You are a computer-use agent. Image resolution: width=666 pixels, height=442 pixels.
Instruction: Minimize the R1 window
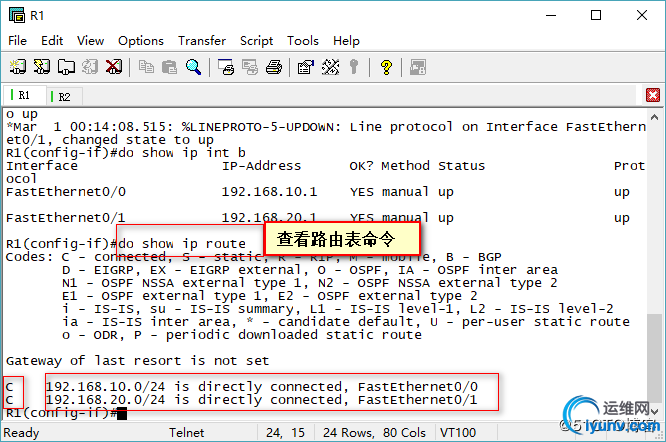(551, 15)
